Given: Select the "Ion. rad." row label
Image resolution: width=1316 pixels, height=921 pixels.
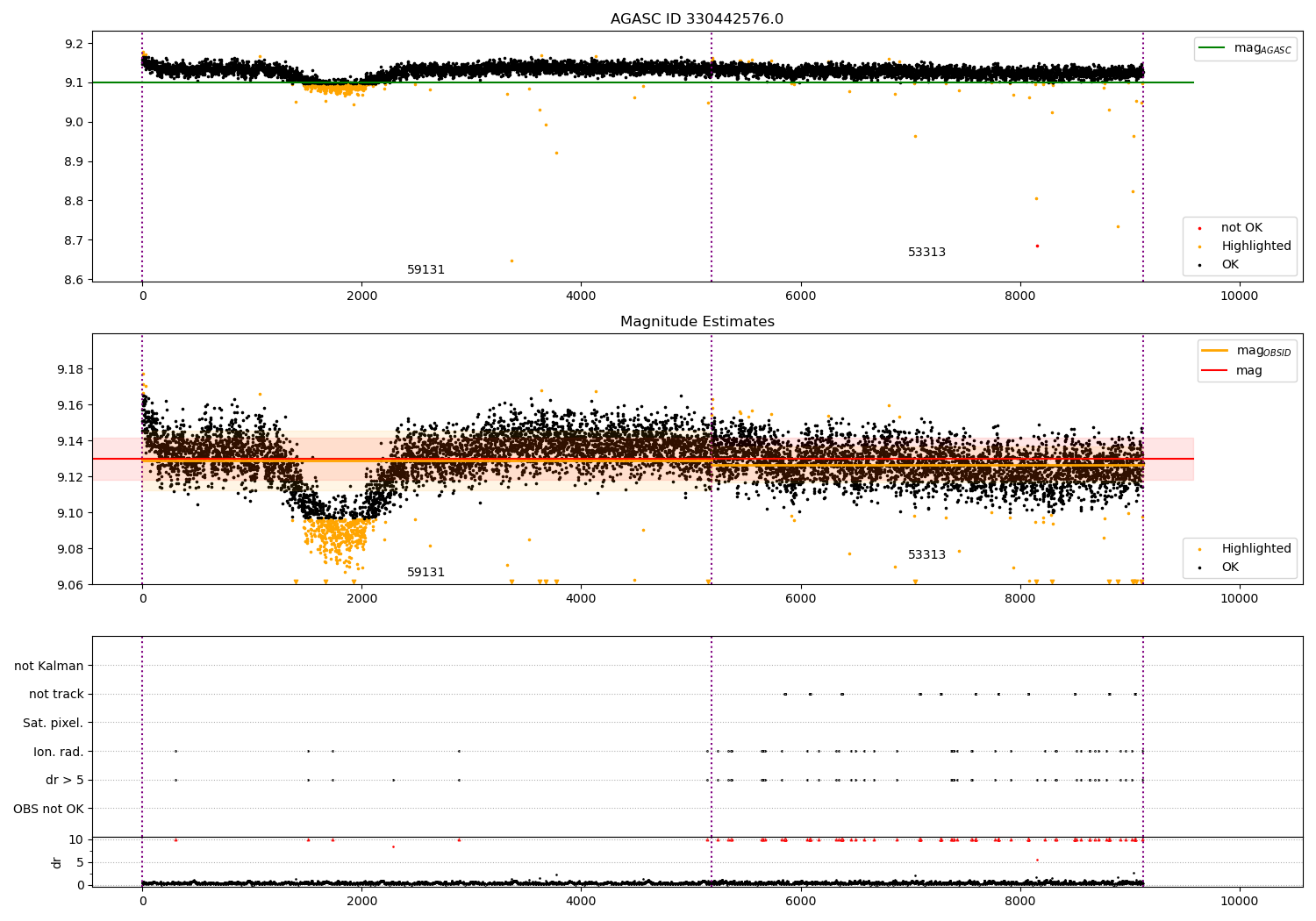Looking at the screenshot, I should [x=59, y=752].
